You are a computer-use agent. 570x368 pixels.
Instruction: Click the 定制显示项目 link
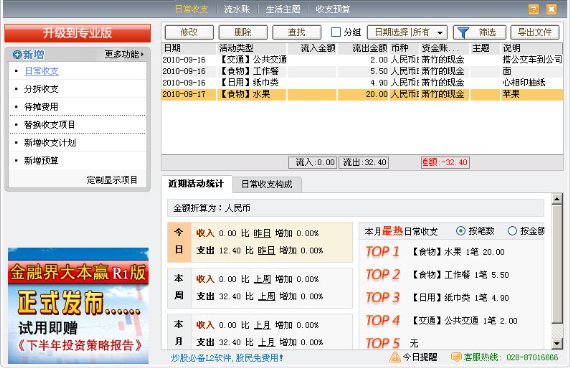click(112, 180)
